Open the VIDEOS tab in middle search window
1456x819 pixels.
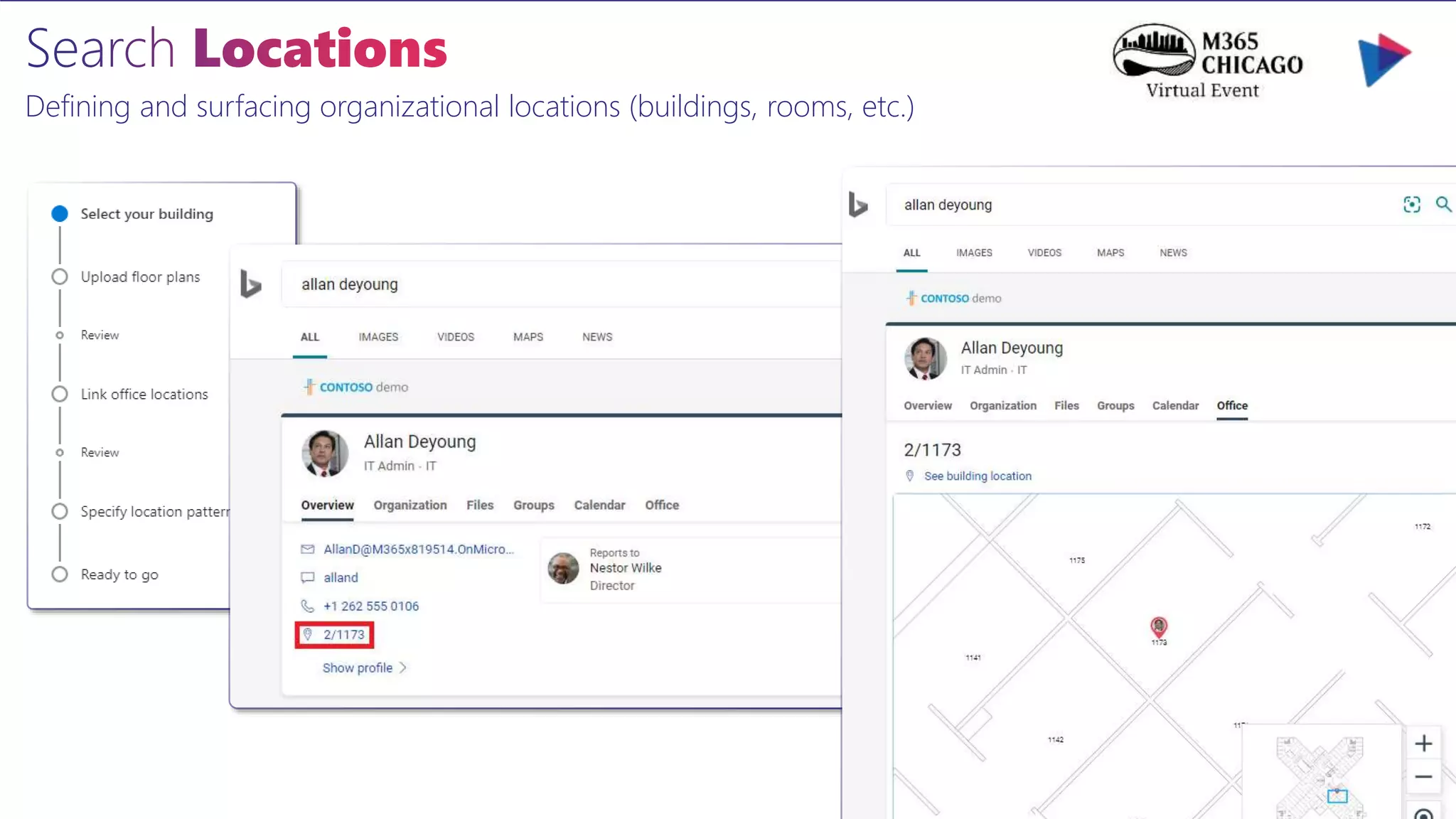456,337
